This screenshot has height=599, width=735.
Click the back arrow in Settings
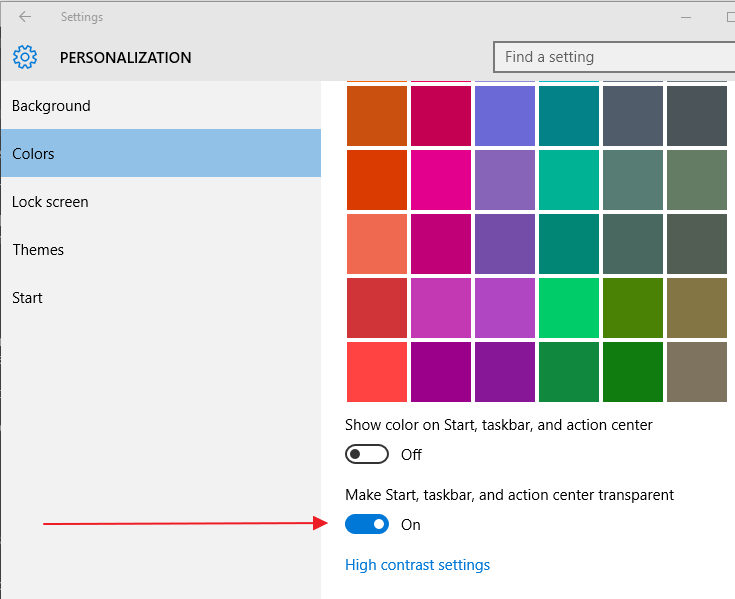click(25, 17)
